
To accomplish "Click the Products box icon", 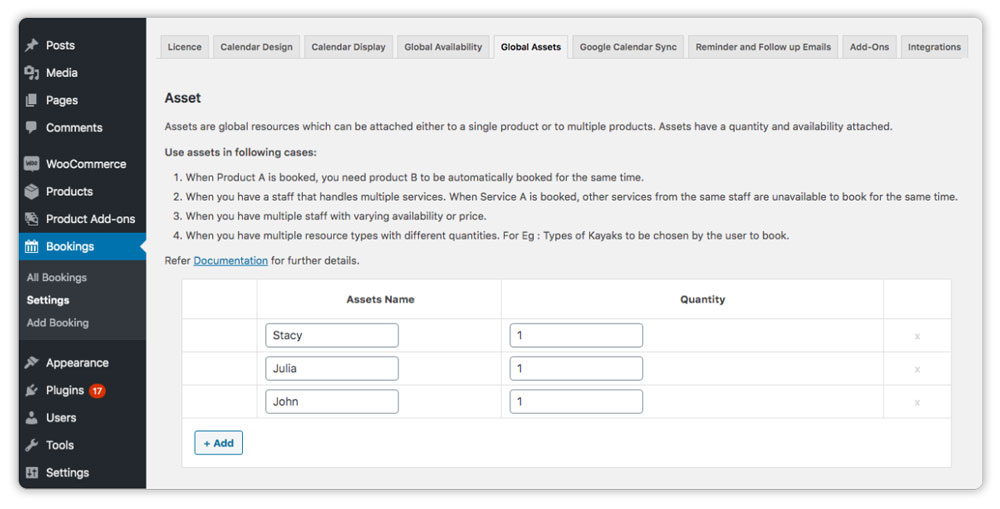I will (x=31, y=191).
